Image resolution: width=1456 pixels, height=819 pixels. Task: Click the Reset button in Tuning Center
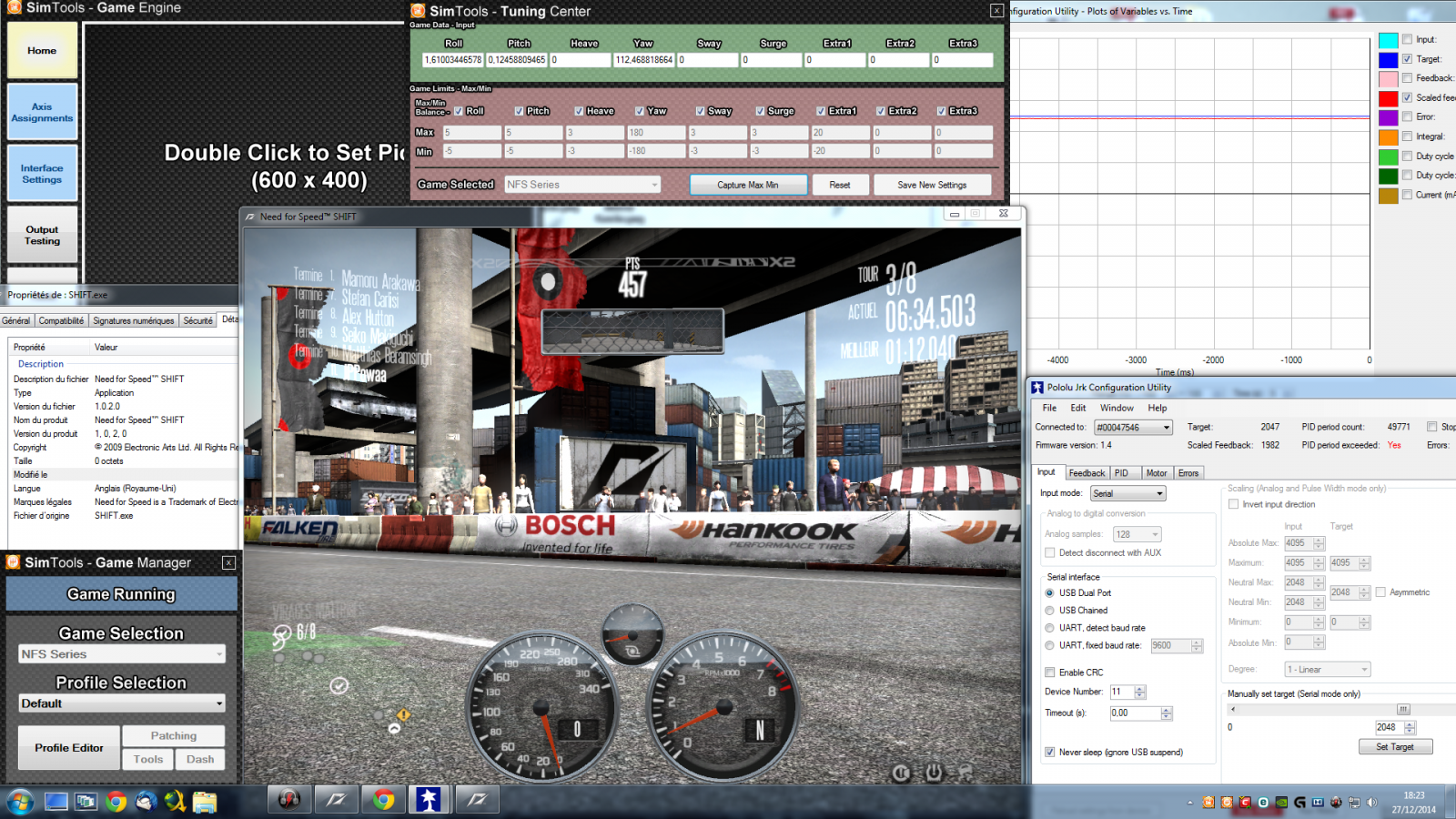tap(840, 185)
